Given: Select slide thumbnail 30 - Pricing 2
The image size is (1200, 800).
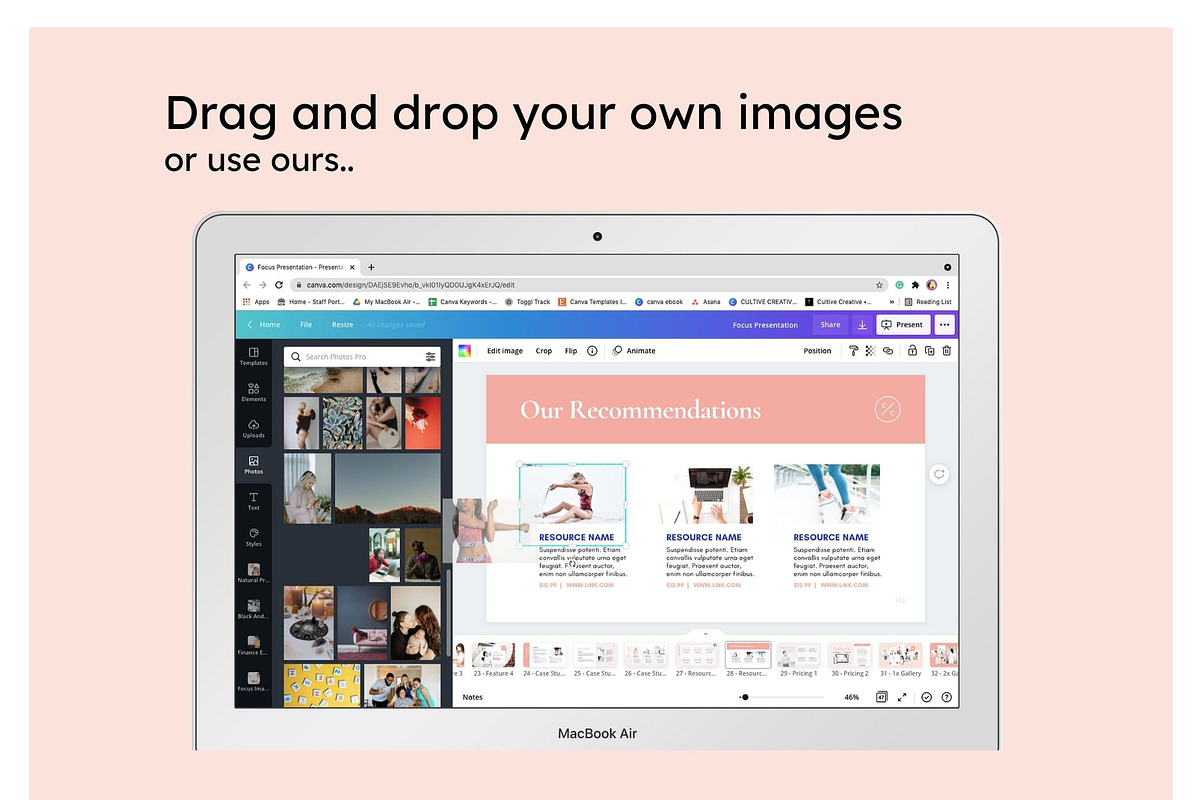Looking at the screenshot, I should coord(849,655).
